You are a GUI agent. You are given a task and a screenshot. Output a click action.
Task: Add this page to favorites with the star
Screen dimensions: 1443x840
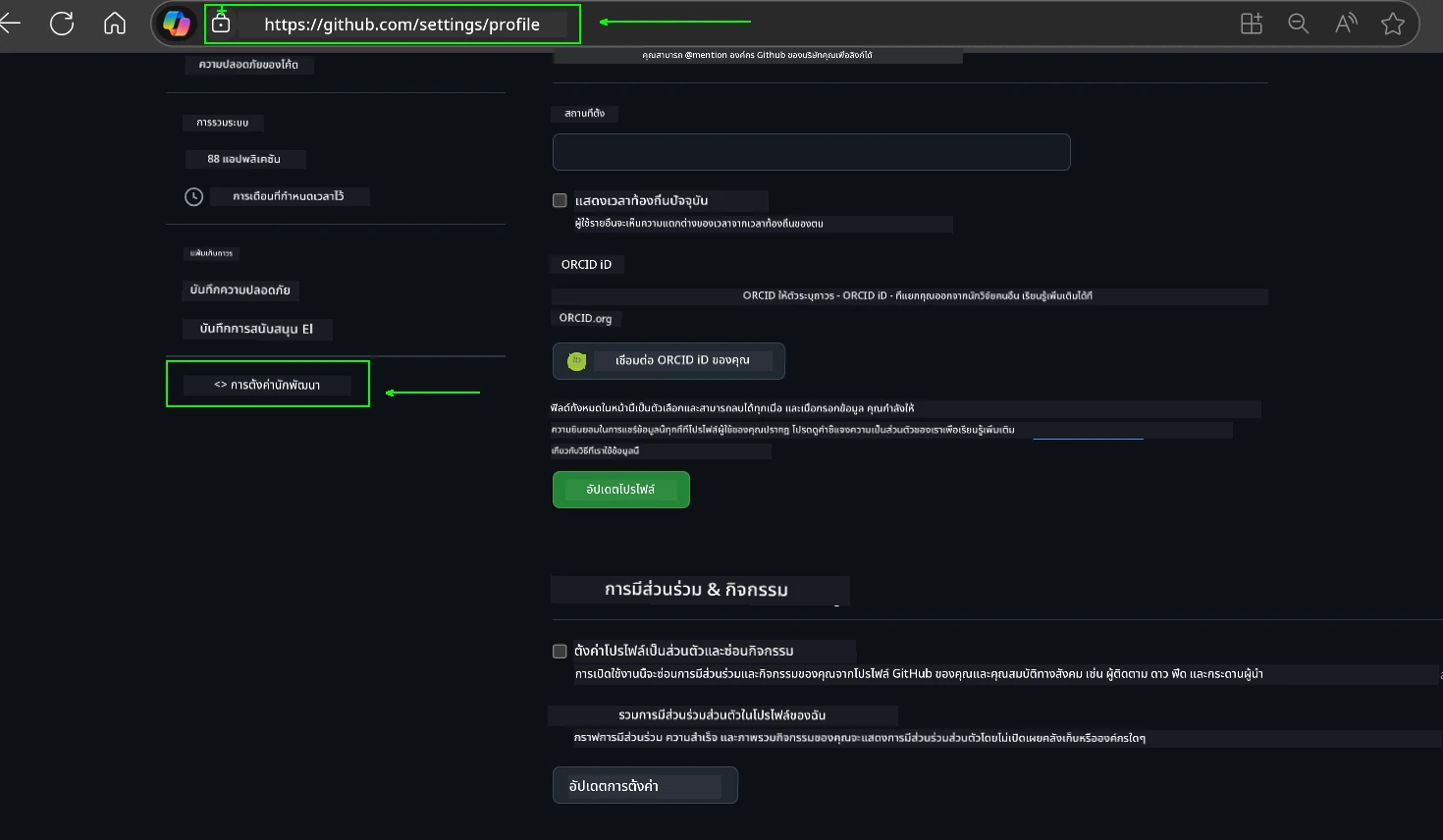(1392, 23)
